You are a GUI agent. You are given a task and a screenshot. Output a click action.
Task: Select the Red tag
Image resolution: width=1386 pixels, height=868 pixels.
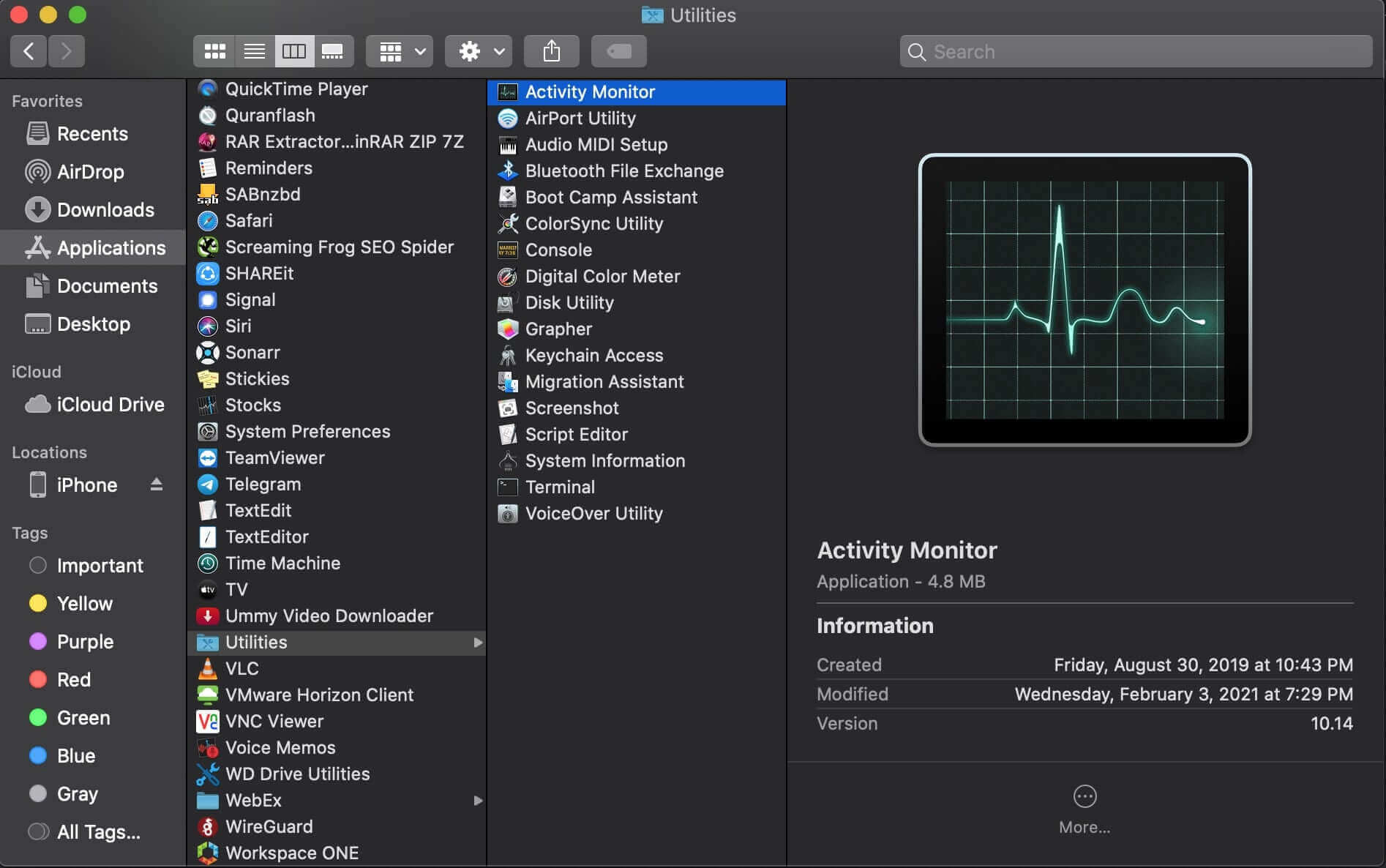click(92, 680)
